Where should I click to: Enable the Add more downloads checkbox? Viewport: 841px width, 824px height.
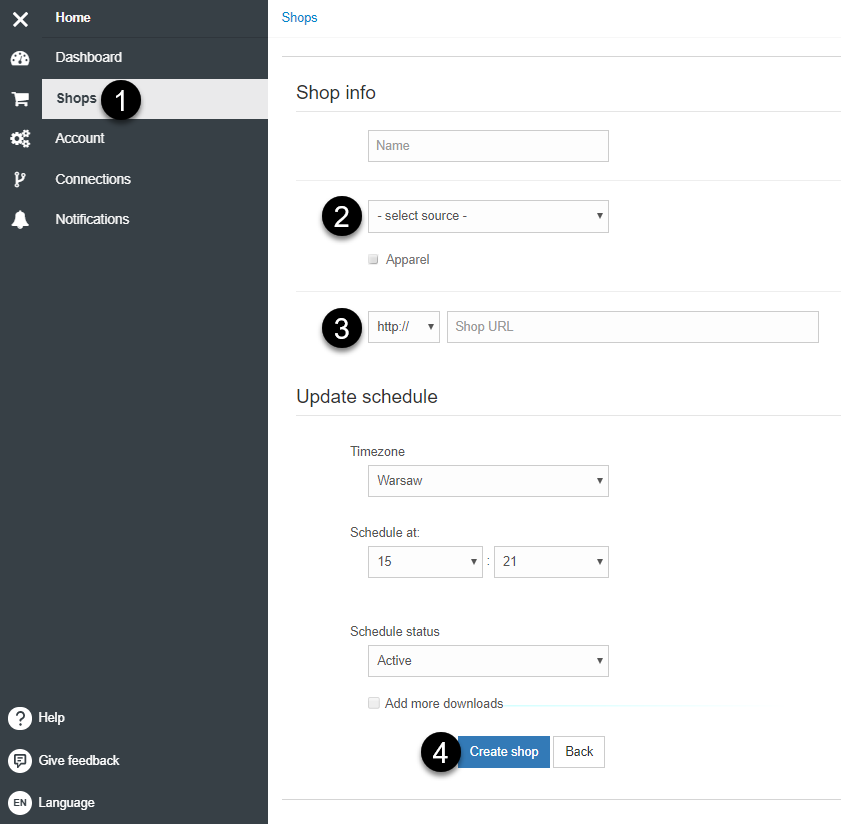point(374,703)
